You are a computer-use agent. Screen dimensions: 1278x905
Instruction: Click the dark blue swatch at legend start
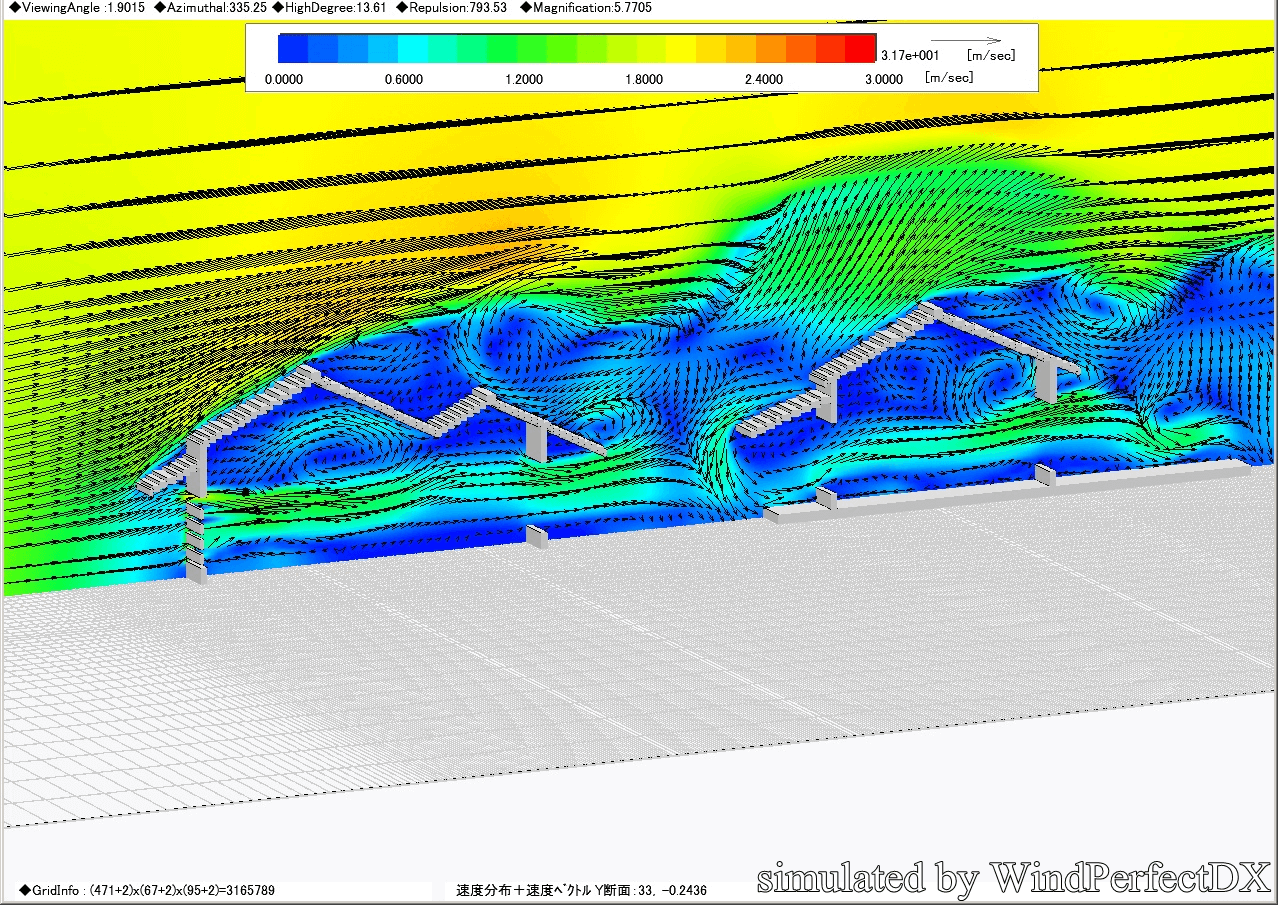[x=293, y=48]
